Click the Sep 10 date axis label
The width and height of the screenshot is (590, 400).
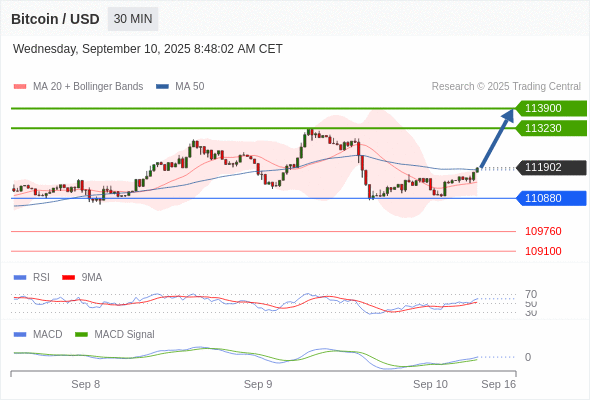[430, 384]
